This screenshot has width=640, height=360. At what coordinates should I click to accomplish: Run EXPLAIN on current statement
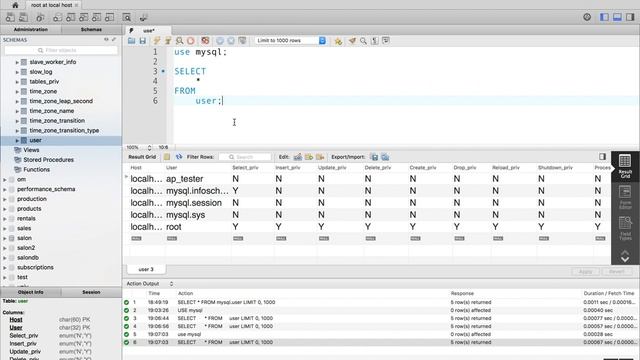[179, 41]
